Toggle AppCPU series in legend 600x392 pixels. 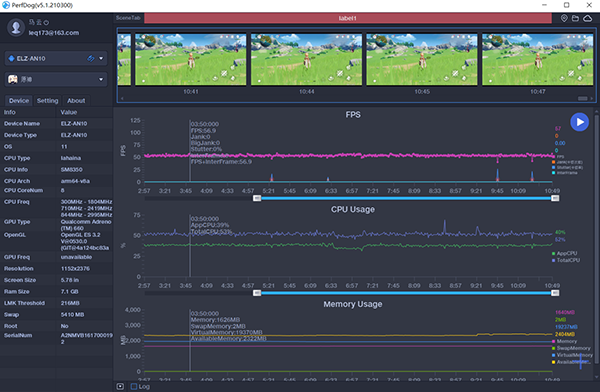pyautogui.click(x=564, y=253)
